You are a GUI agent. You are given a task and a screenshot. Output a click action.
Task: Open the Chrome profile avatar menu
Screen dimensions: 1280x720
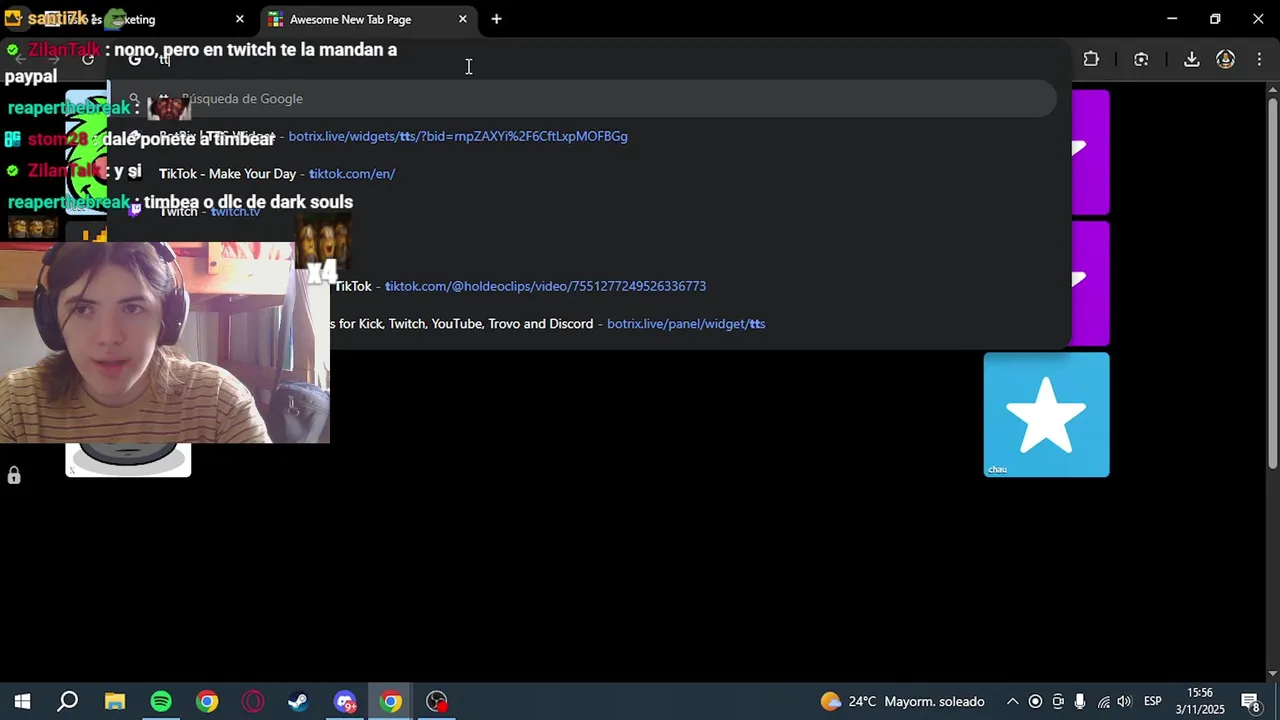(1225, 59)
